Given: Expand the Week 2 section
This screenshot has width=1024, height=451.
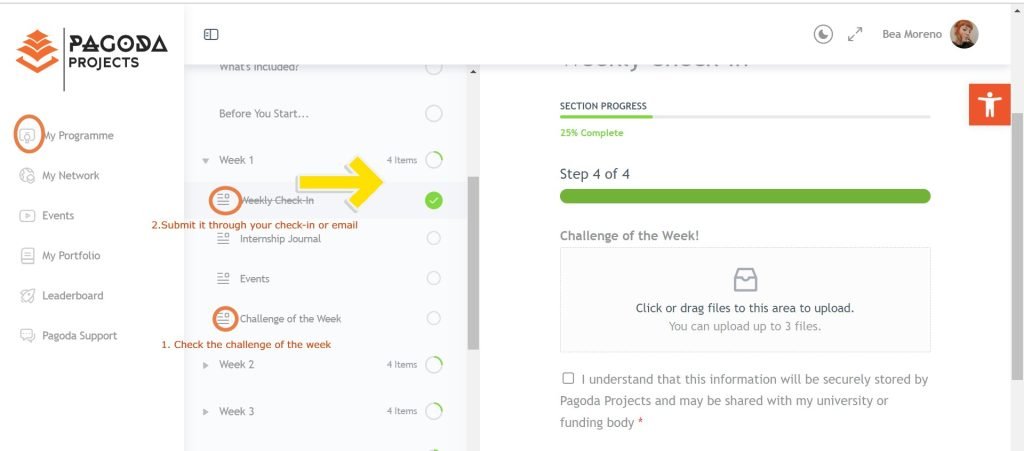Looking at the screenshot, I should point(206,365).
